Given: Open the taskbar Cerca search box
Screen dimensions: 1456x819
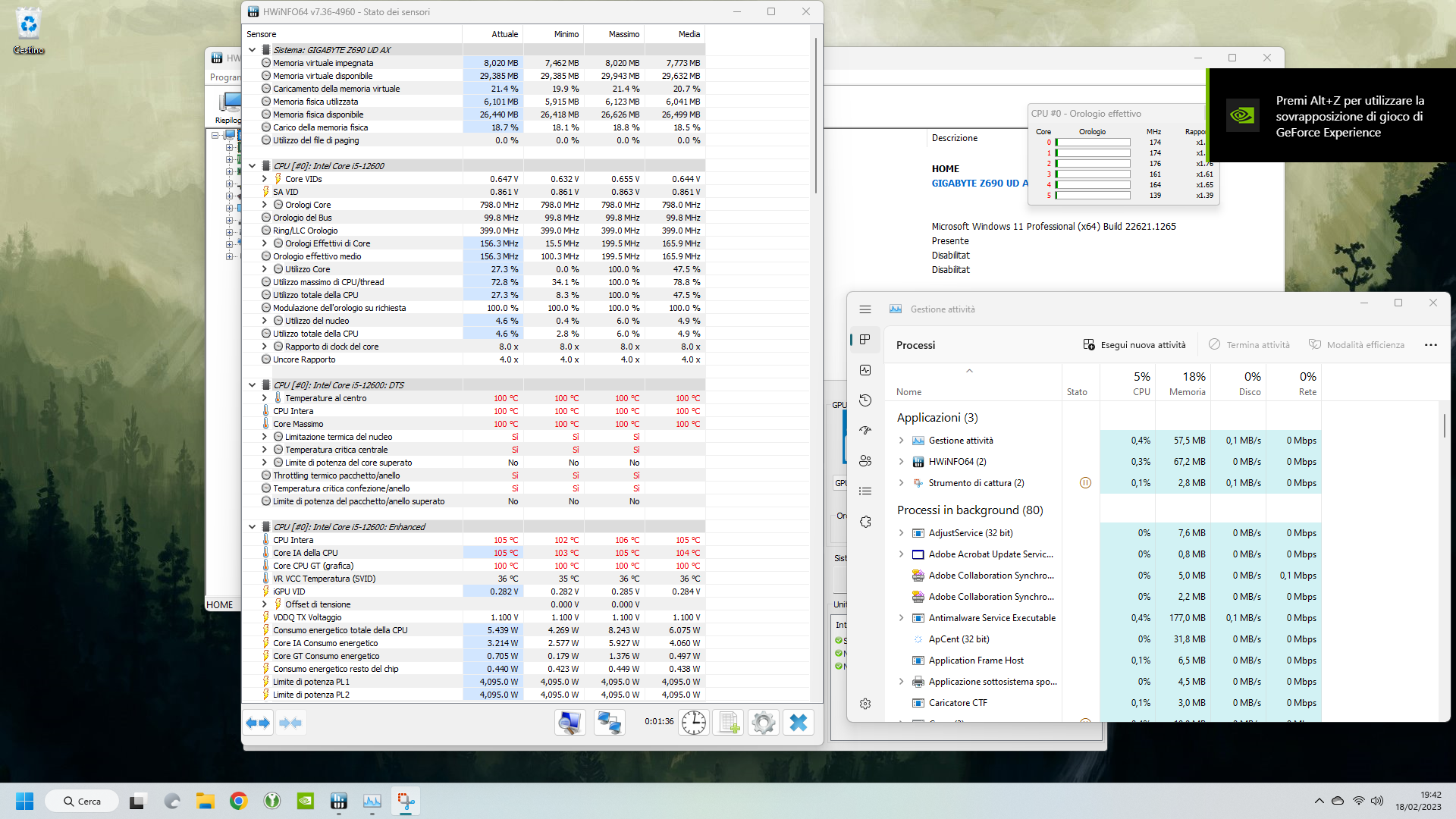Looking at the screenshot, I should (x=82, y=801).
